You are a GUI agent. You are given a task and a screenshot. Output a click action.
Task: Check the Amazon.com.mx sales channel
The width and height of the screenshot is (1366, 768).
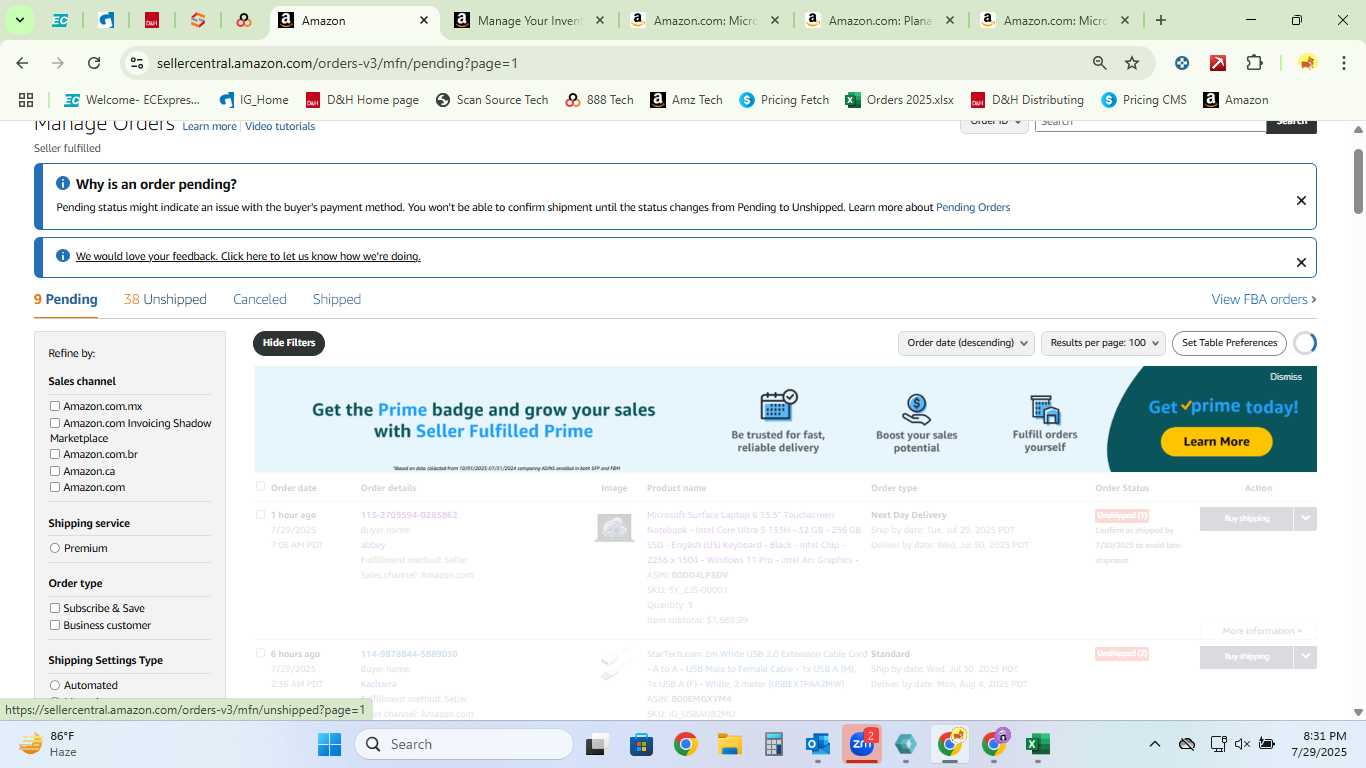[55, 406]
